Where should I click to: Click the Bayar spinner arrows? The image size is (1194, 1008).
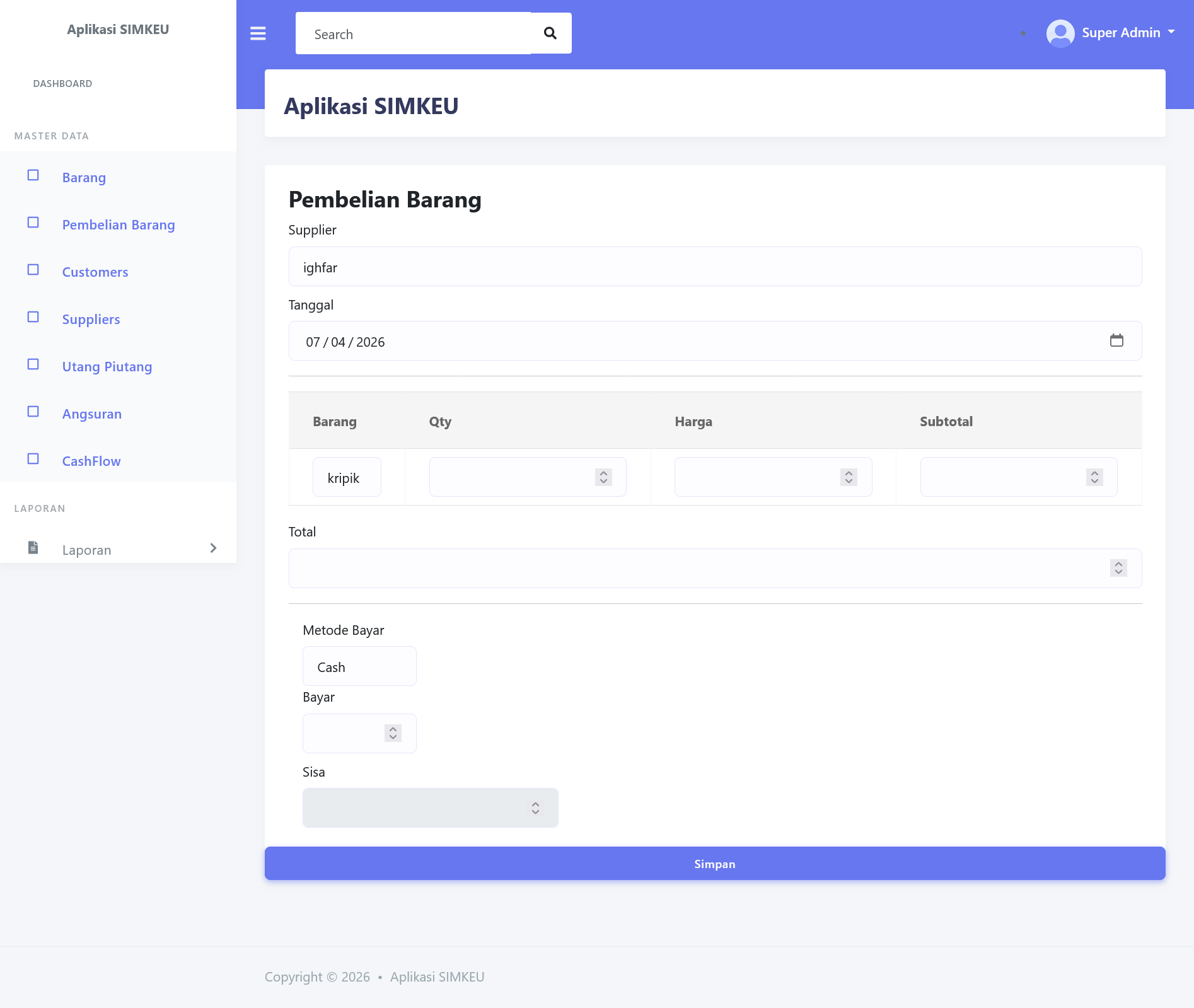pyautogui.click(x=393, y=733)
